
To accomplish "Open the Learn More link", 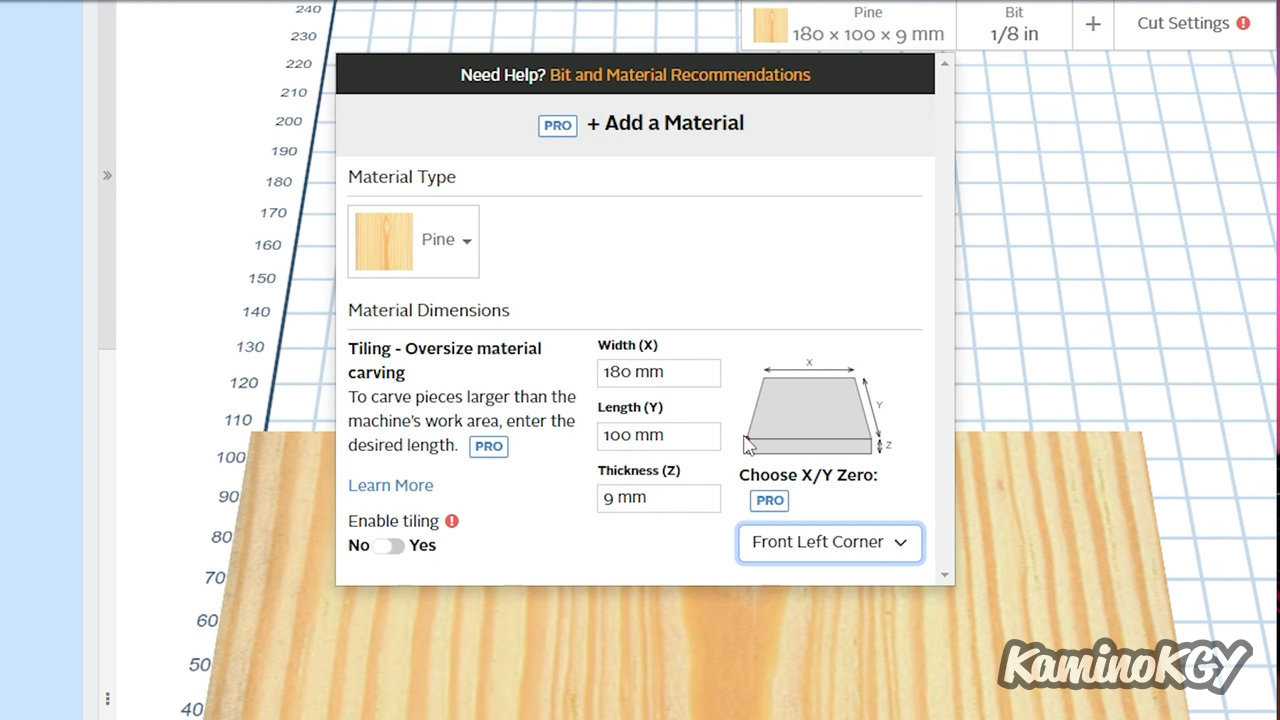I will pyautogui.click(x=391, y=486).
